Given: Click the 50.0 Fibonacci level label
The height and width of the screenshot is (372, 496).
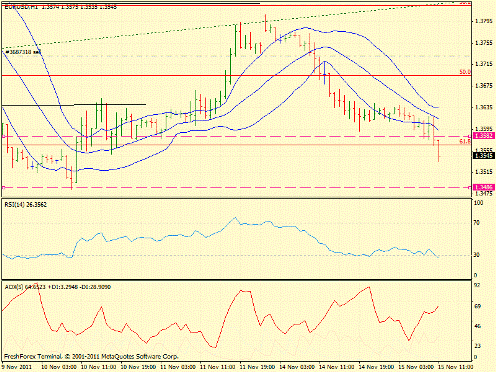Looking at the screenshot, I should [465, 72].
